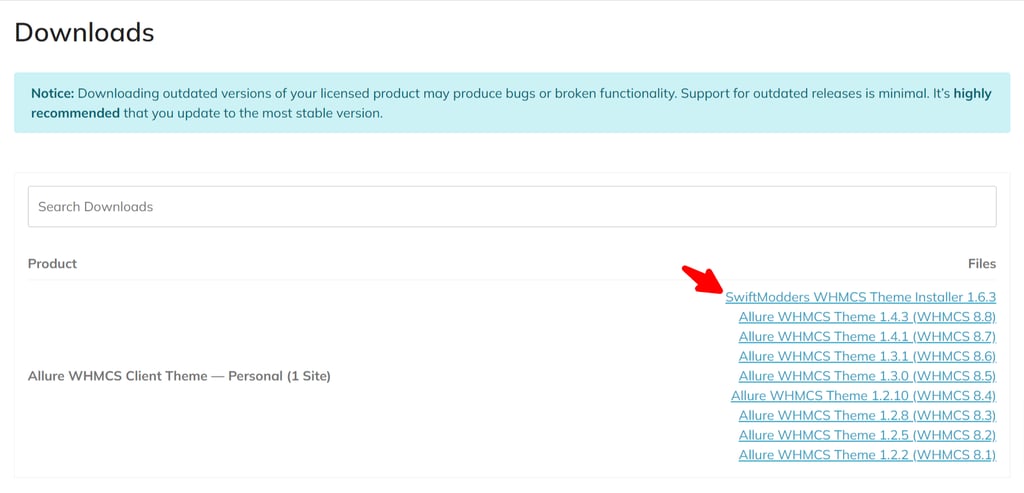Select the Allure WHMCS Client Theme product name

179,376
